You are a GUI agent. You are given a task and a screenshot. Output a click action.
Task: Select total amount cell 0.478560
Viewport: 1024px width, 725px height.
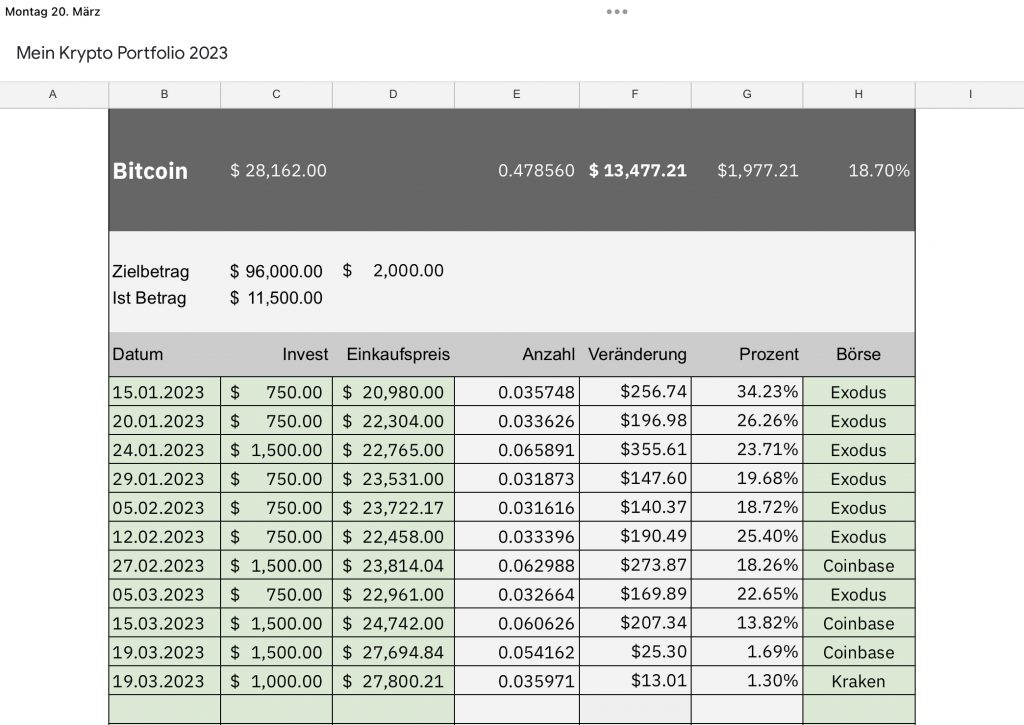tap(517, 170)
